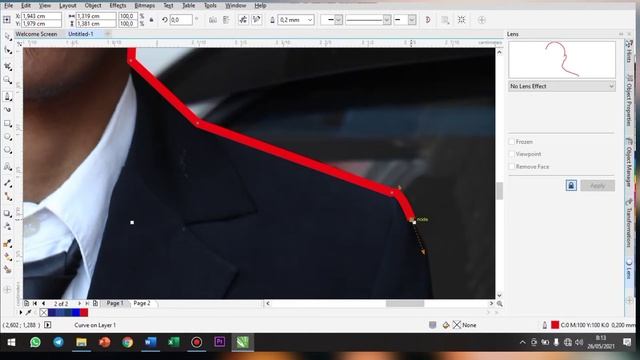Image resolution: width=640 pixels, height=360 pixels.
Task: Open the Object menu
Action: [x=93, y=6]
